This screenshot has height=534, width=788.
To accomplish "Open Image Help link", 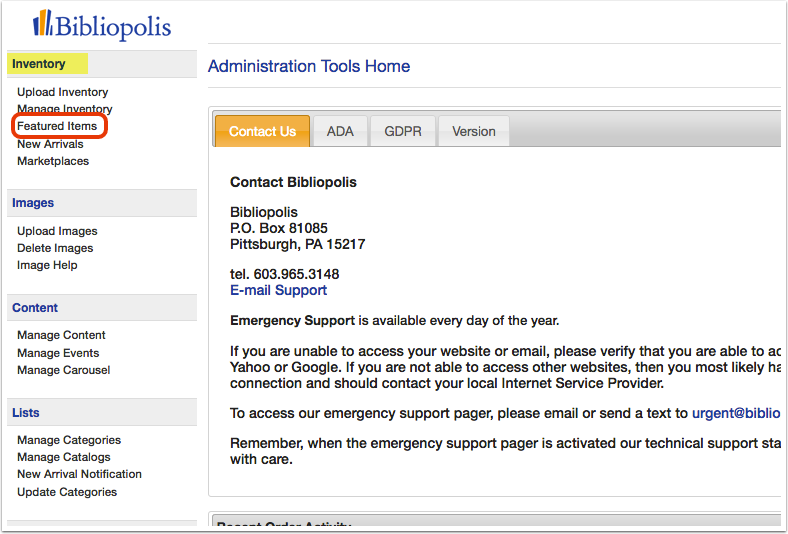I will [x=47, y=265].
